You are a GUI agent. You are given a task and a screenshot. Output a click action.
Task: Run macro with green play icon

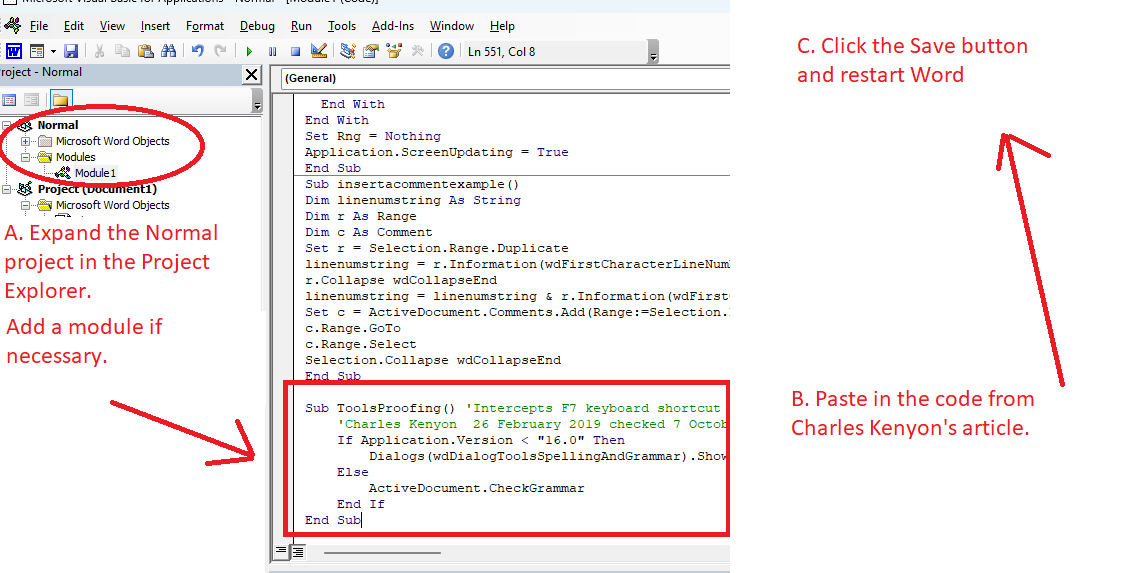pos(249,51)
